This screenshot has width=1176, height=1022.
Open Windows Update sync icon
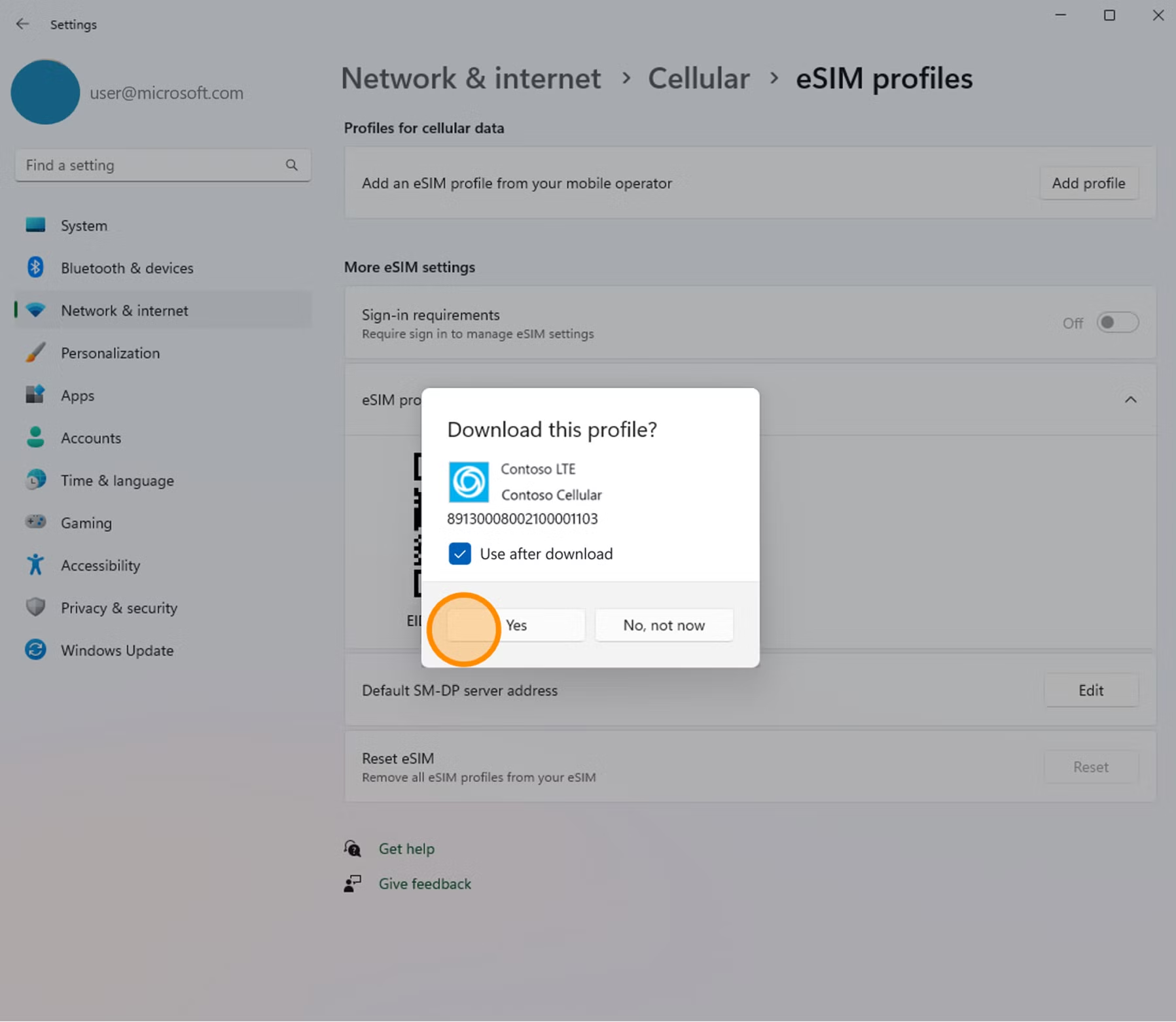click(35, 650)
